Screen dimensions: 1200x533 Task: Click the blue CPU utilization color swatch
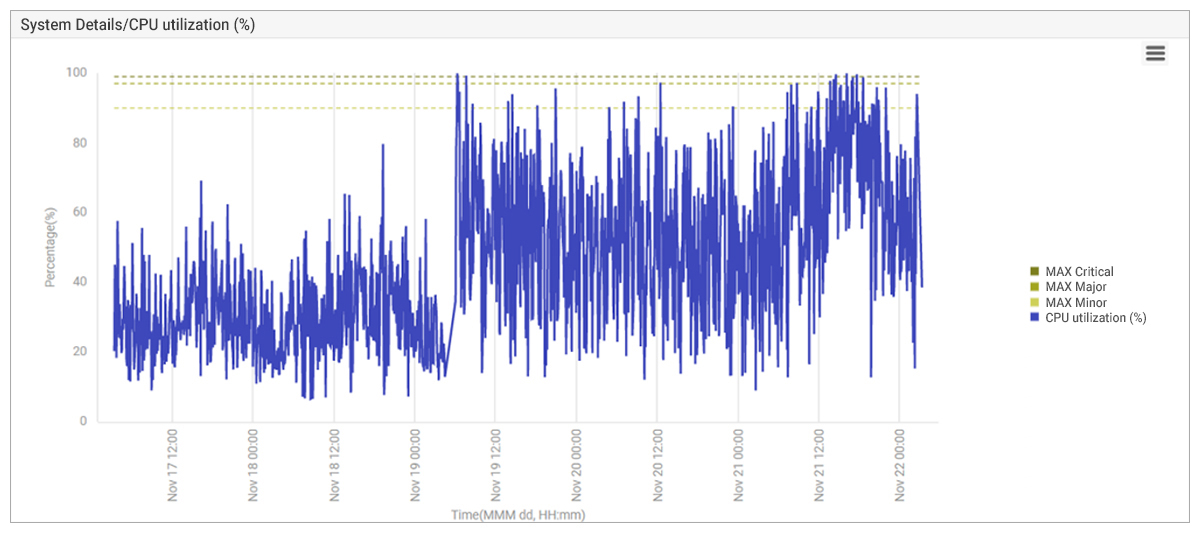(x=1035, y=318)
